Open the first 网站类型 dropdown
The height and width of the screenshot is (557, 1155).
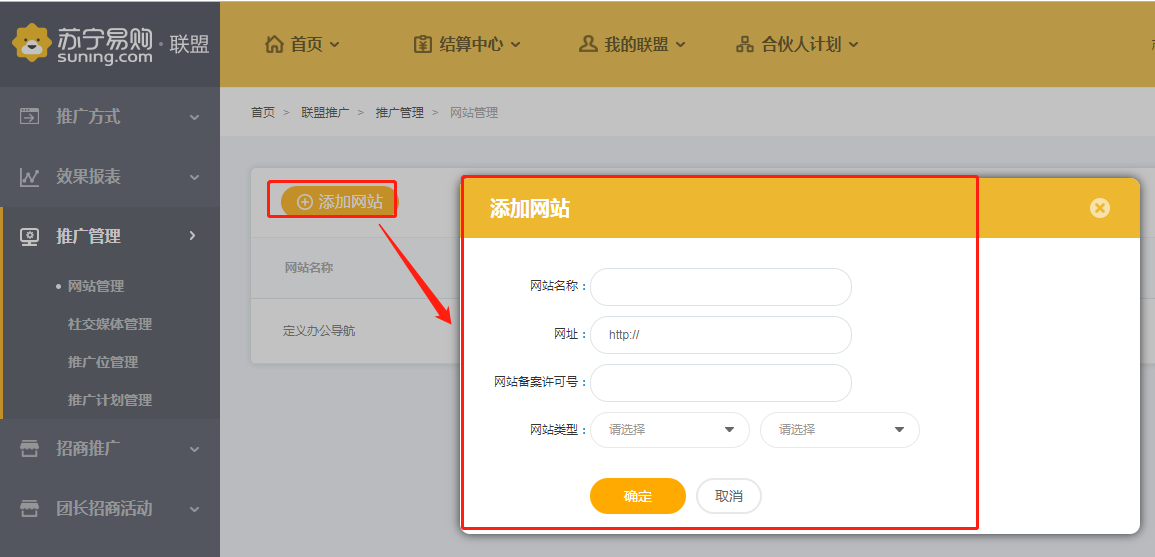click(x=669, y=430)
